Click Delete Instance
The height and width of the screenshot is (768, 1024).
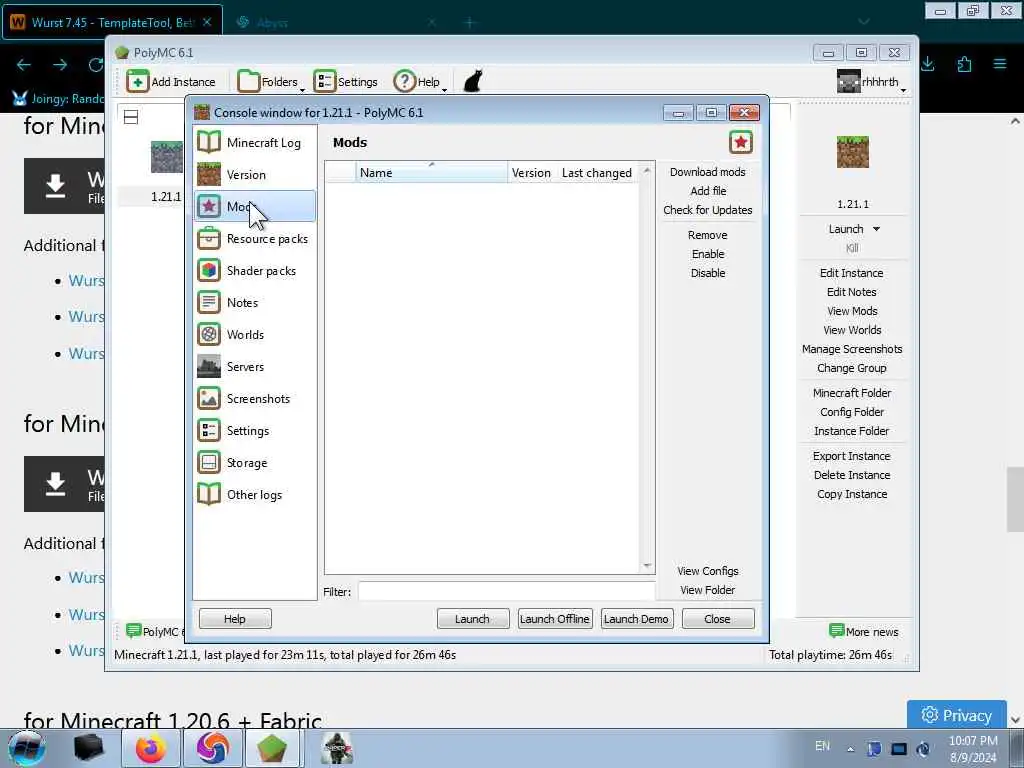click(852, 475)
